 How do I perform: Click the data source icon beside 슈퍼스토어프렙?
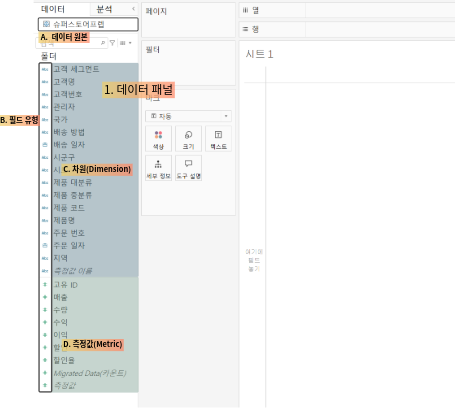point(47,24)
